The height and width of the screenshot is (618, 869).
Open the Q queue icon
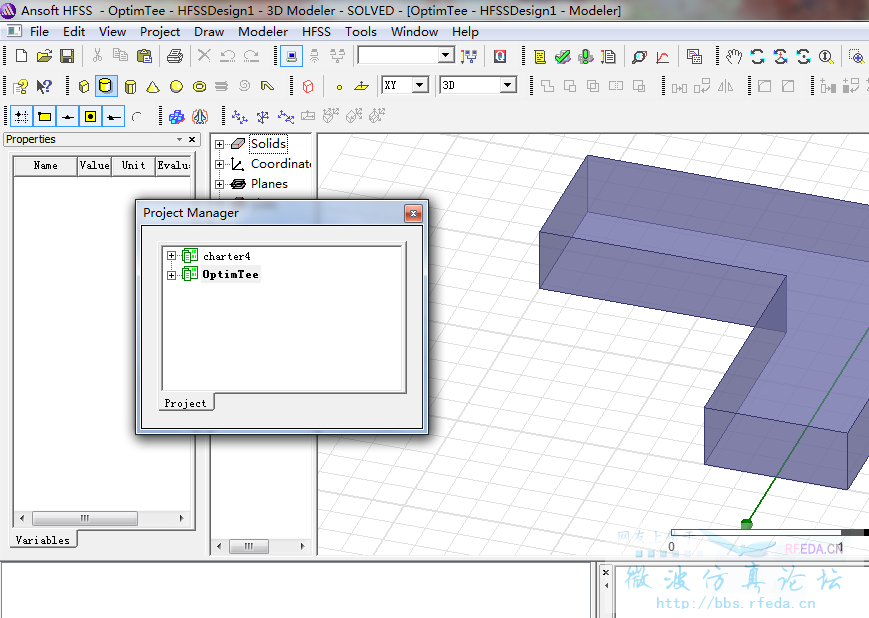(500, 56)
